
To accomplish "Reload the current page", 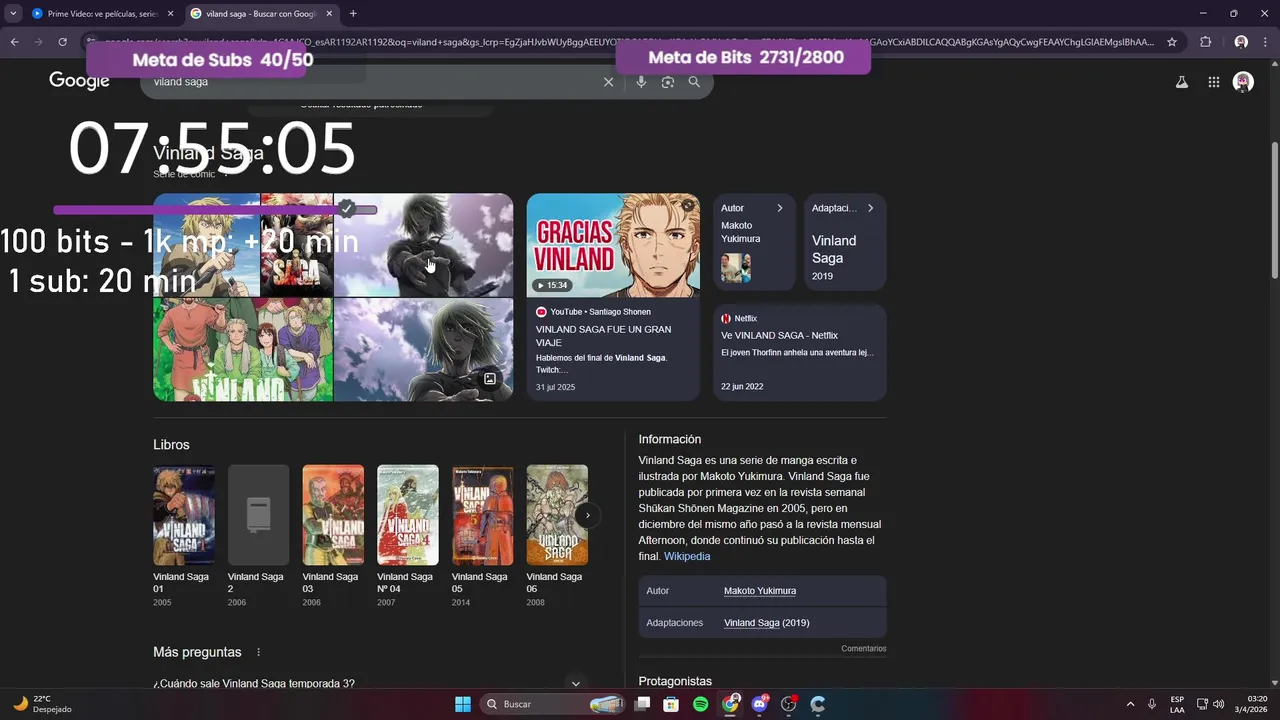I will click(x=62, y=42).
